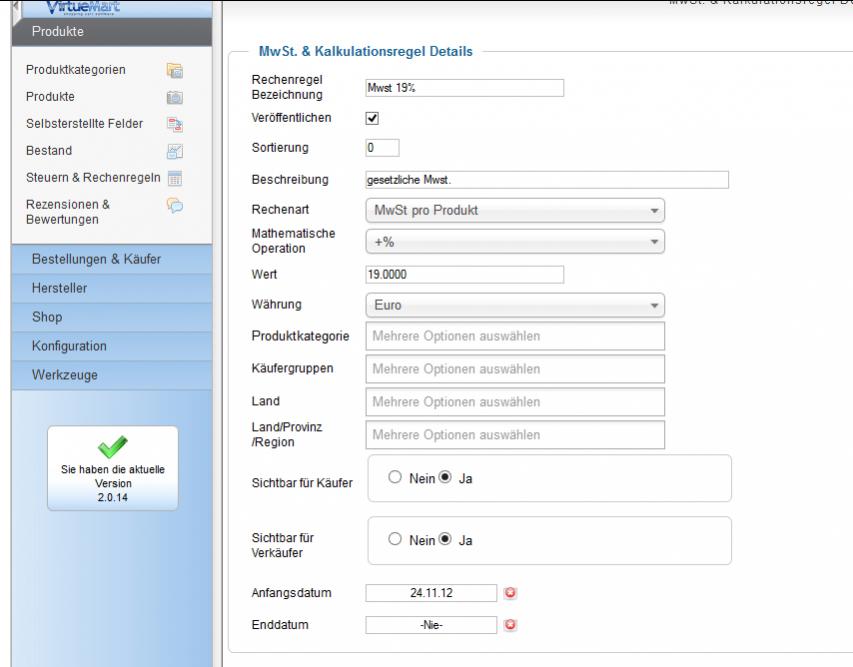This screenshot has height=667, width=853.
Task: Click the aktuelle Version 2.0.14 status button
Action: (x=113, y=468)
